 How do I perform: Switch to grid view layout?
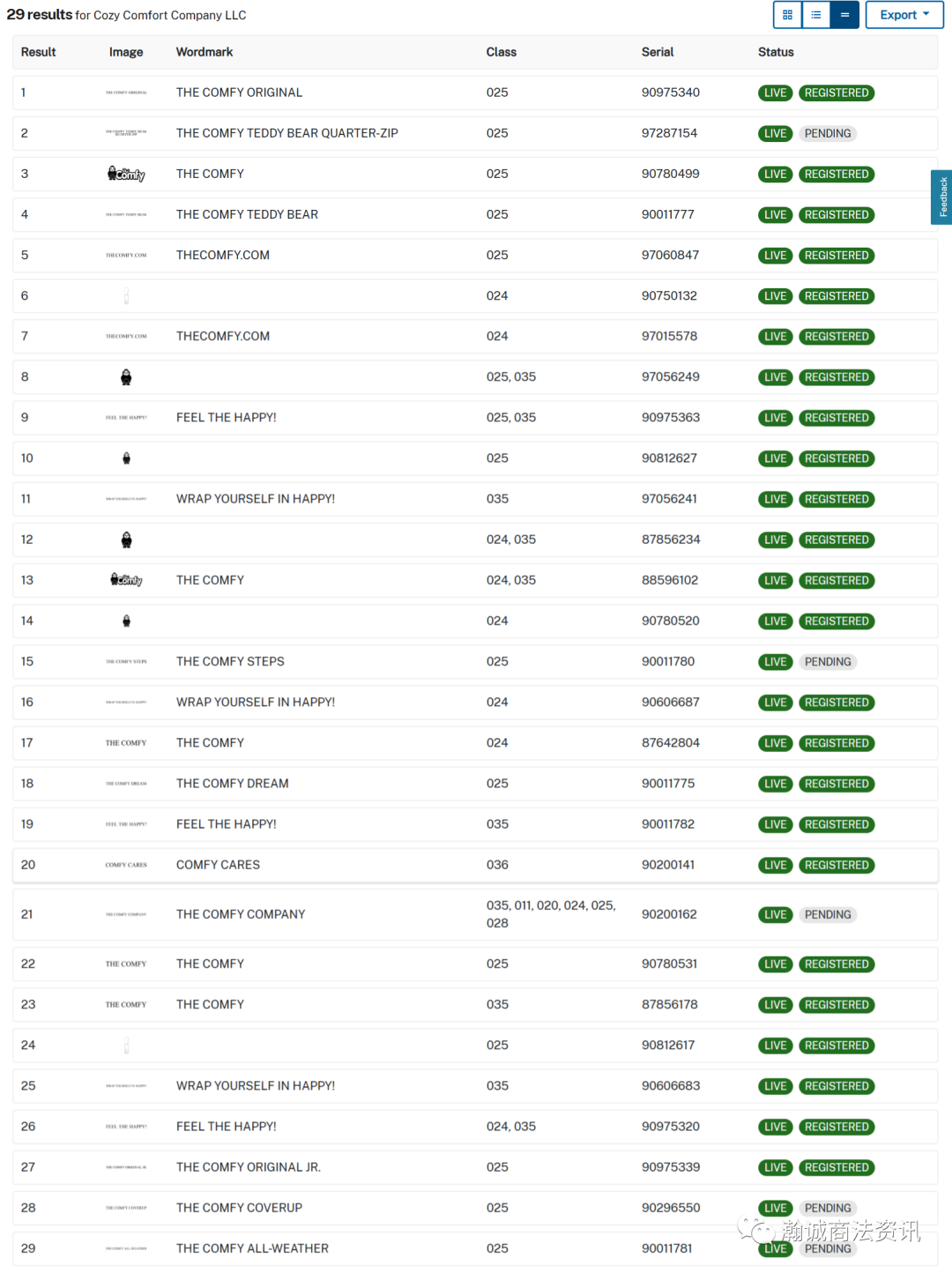click(787, 15)
